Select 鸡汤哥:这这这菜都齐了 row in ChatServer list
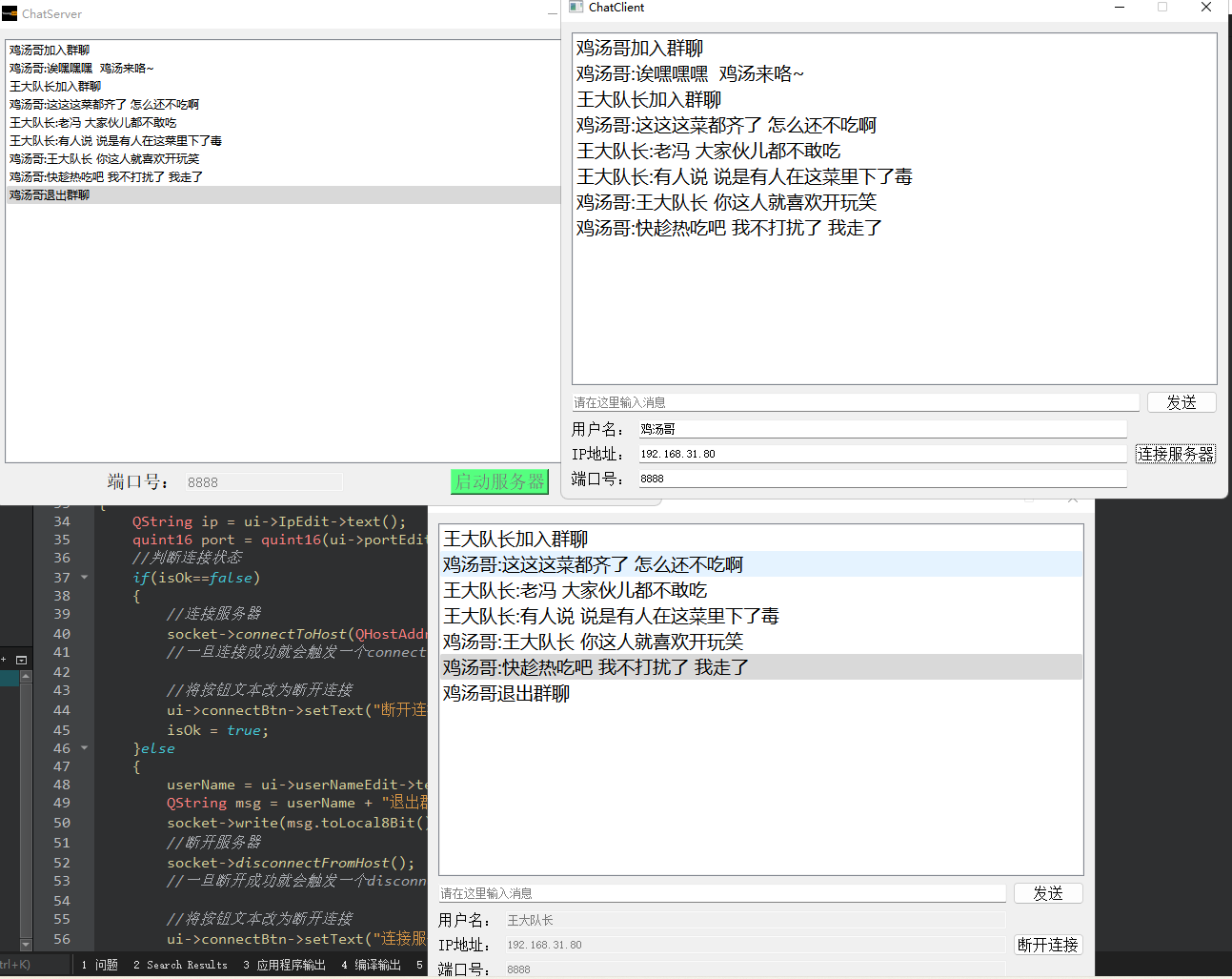Screen dimensions: 1232x979 [283, 104]
